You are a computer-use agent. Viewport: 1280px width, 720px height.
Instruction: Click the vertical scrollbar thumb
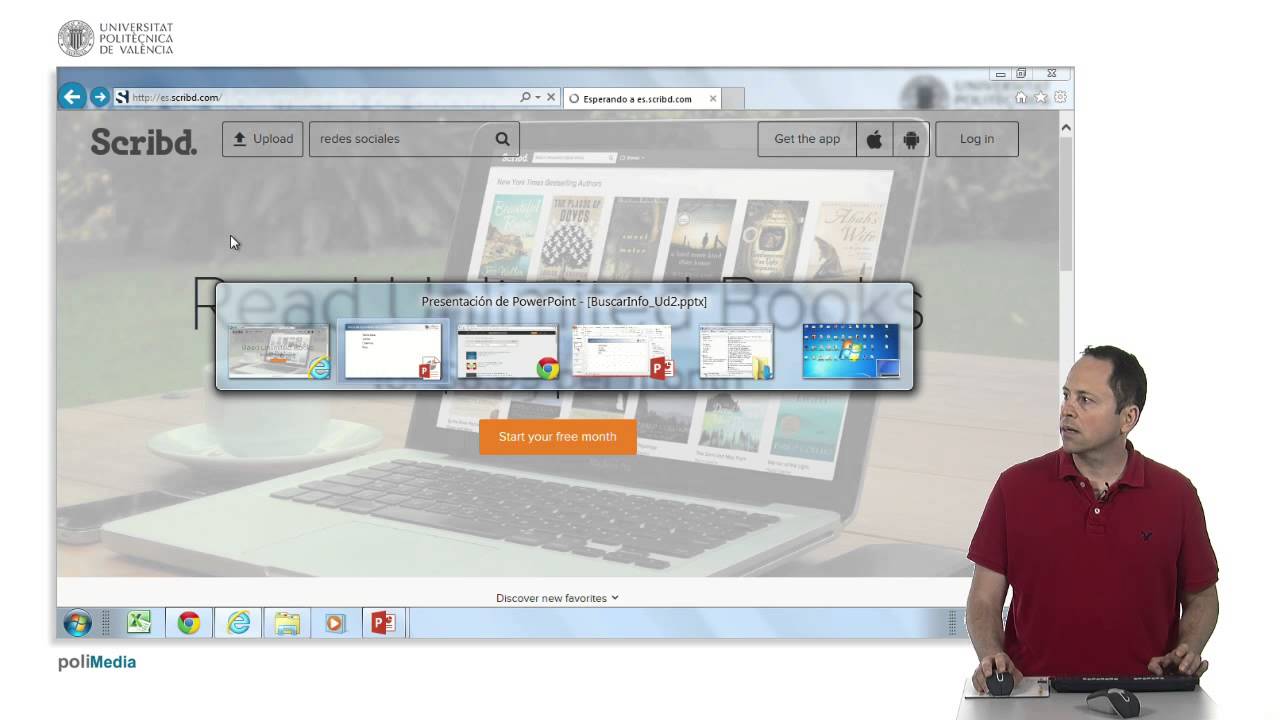coord(1066,202)
